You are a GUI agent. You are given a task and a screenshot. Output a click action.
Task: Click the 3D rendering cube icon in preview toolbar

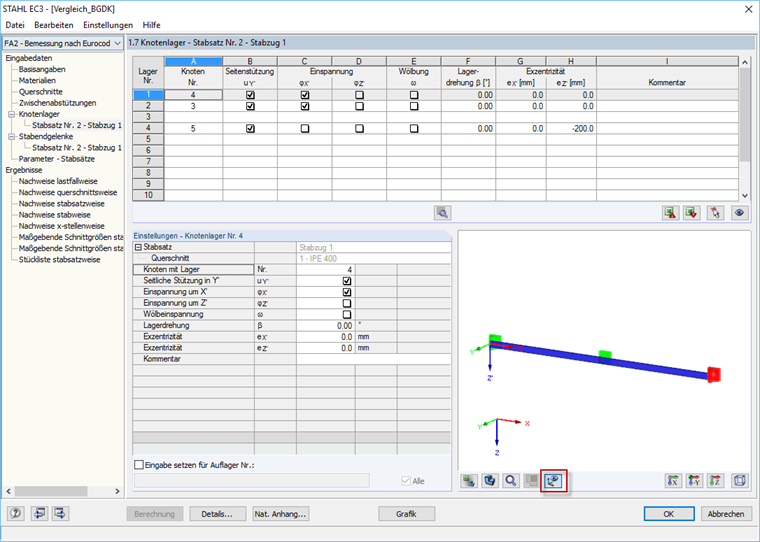[490, 481]
